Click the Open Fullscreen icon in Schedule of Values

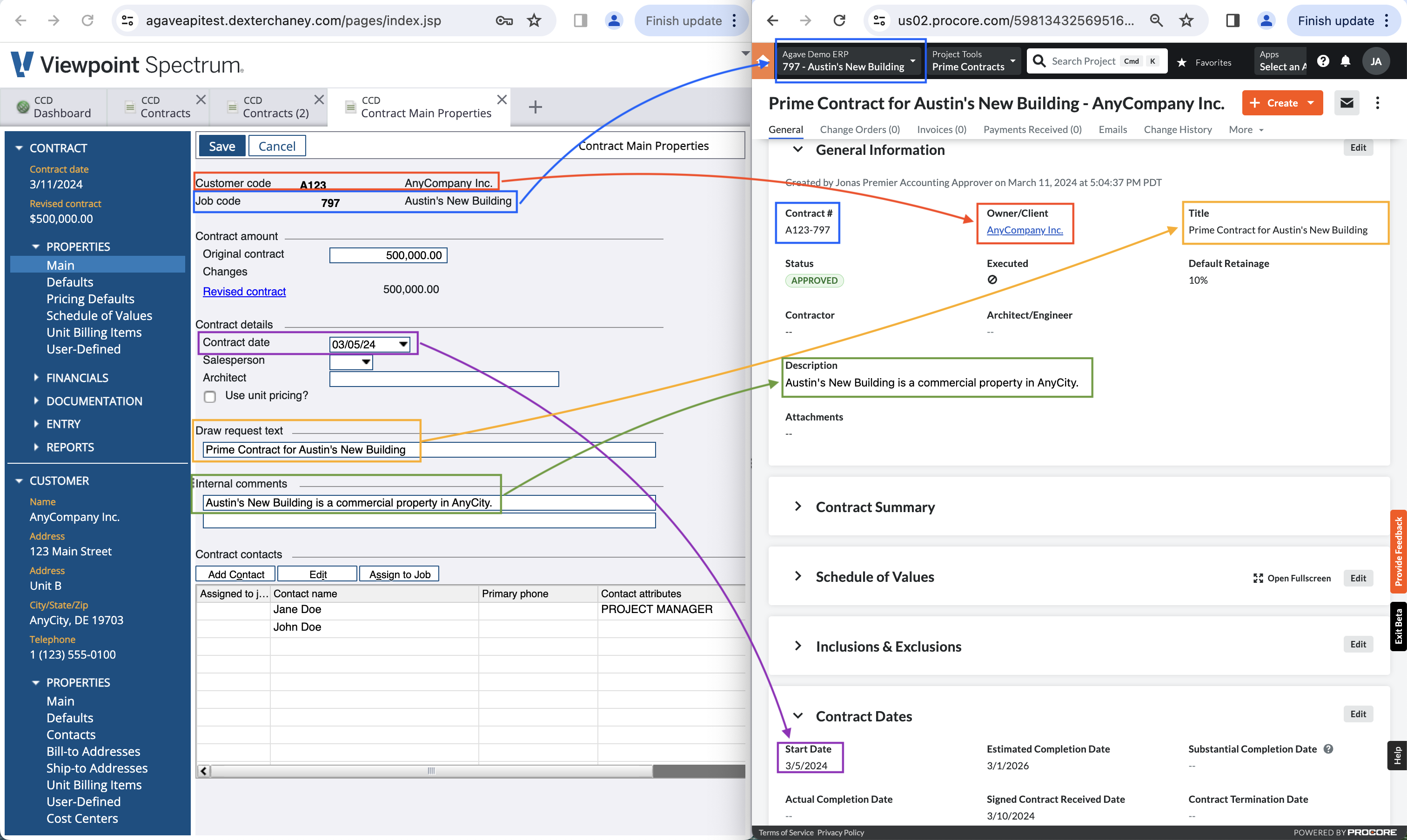point(1258,578)
